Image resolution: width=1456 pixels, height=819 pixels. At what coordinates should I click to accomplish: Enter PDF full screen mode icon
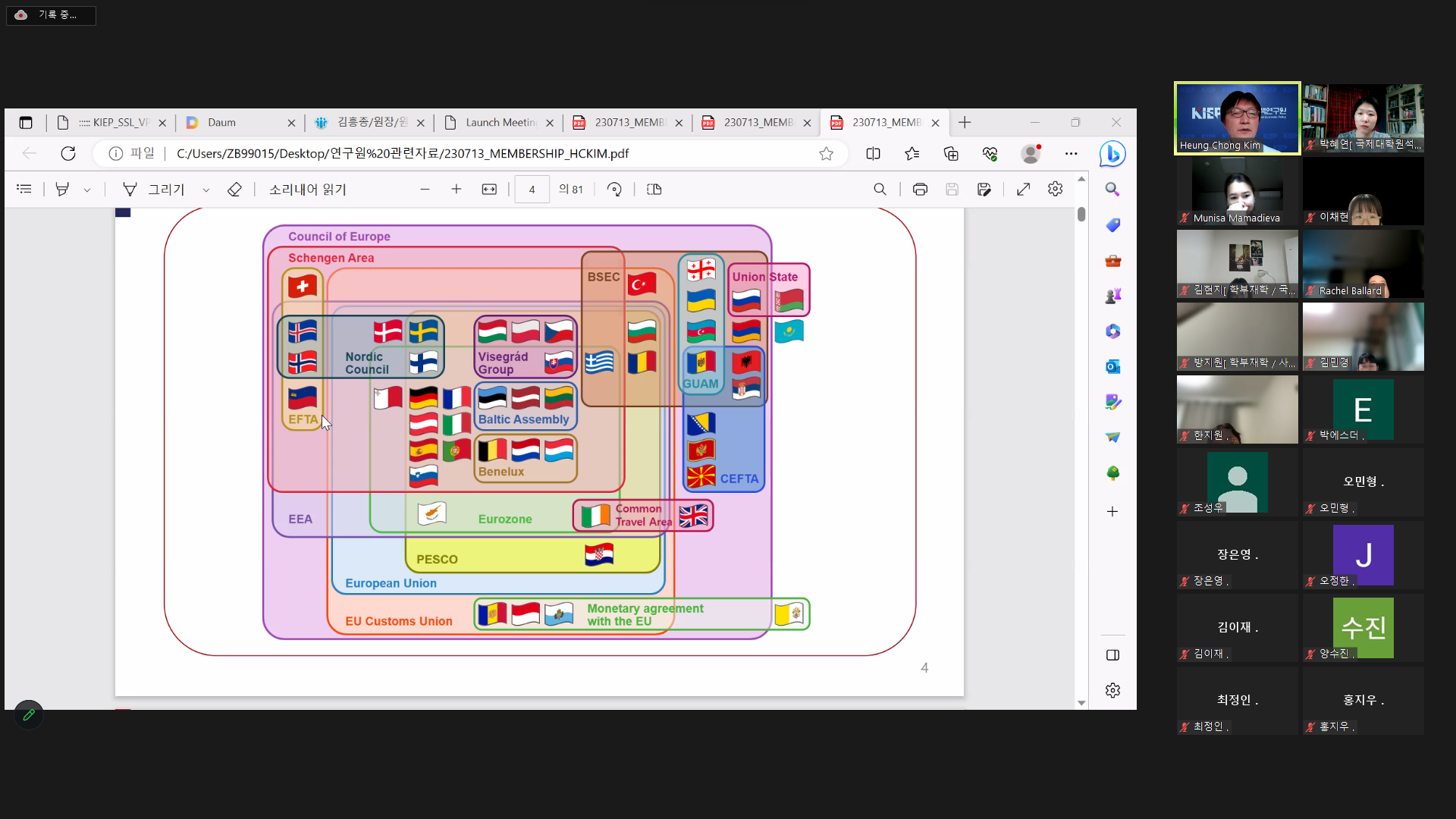pyautogui.click(x=1023, y=190)
